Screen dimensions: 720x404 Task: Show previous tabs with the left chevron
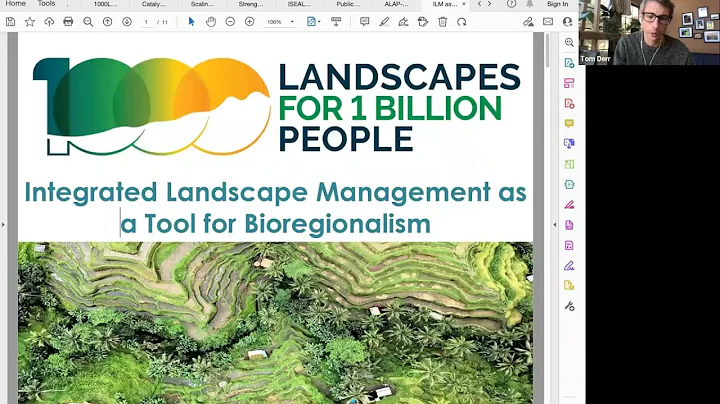point(479,4)
